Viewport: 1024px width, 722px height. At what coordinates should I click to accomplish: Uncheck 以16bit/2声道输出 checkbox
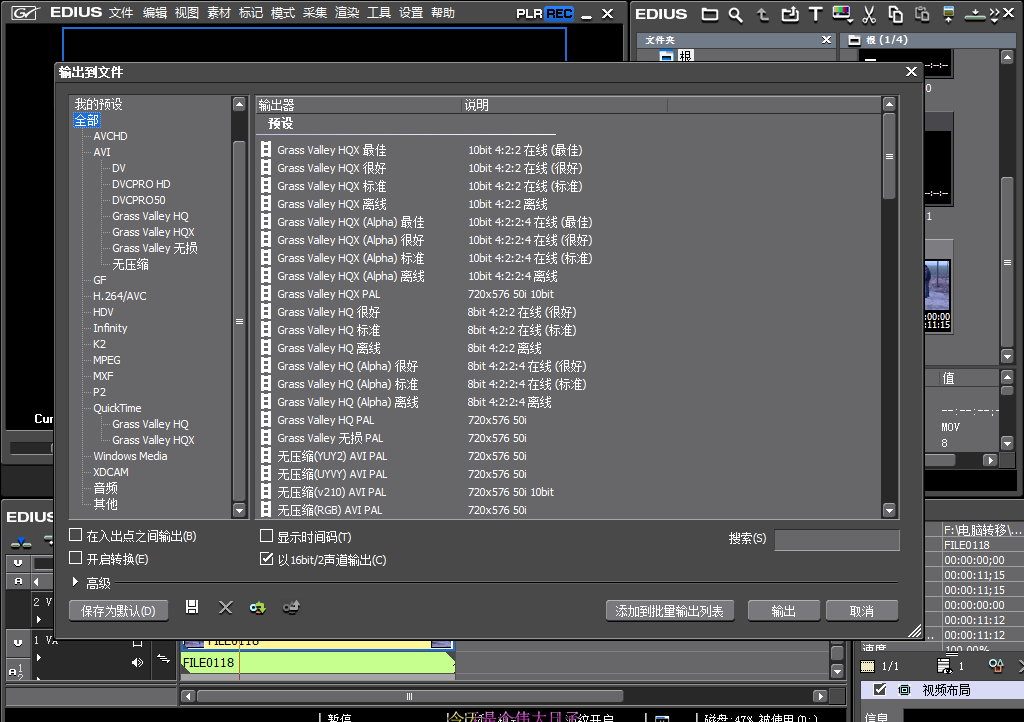pyautogui.click(x=267, y=559)
